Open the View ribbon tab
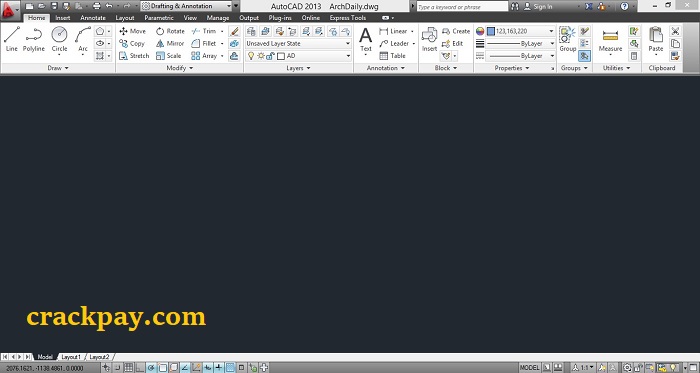The width and height of the screenshot is (700, 373). 190,18
